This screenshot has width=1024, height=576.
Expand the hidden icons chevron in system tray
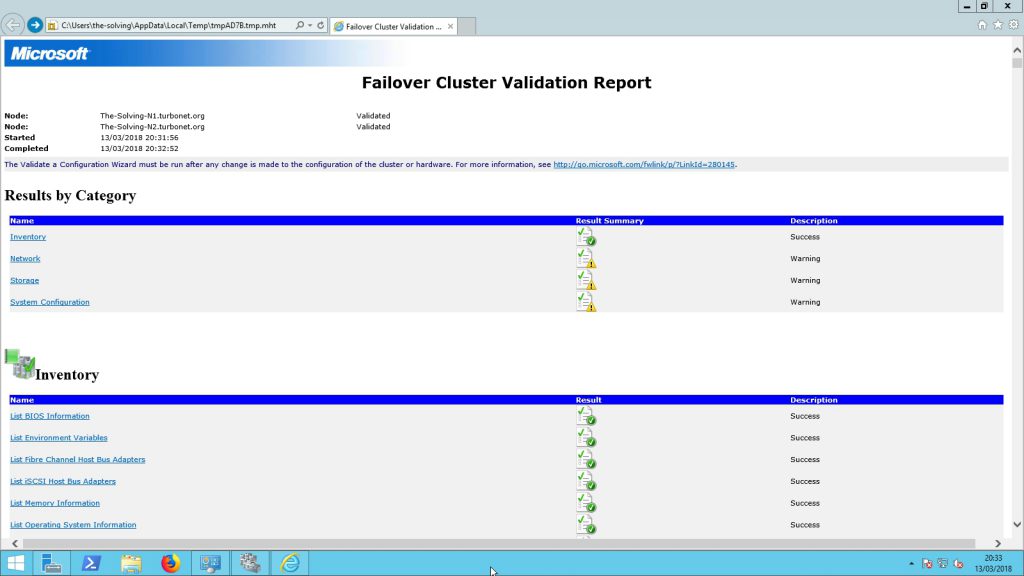pyautogui.click(x=911, y=563)
